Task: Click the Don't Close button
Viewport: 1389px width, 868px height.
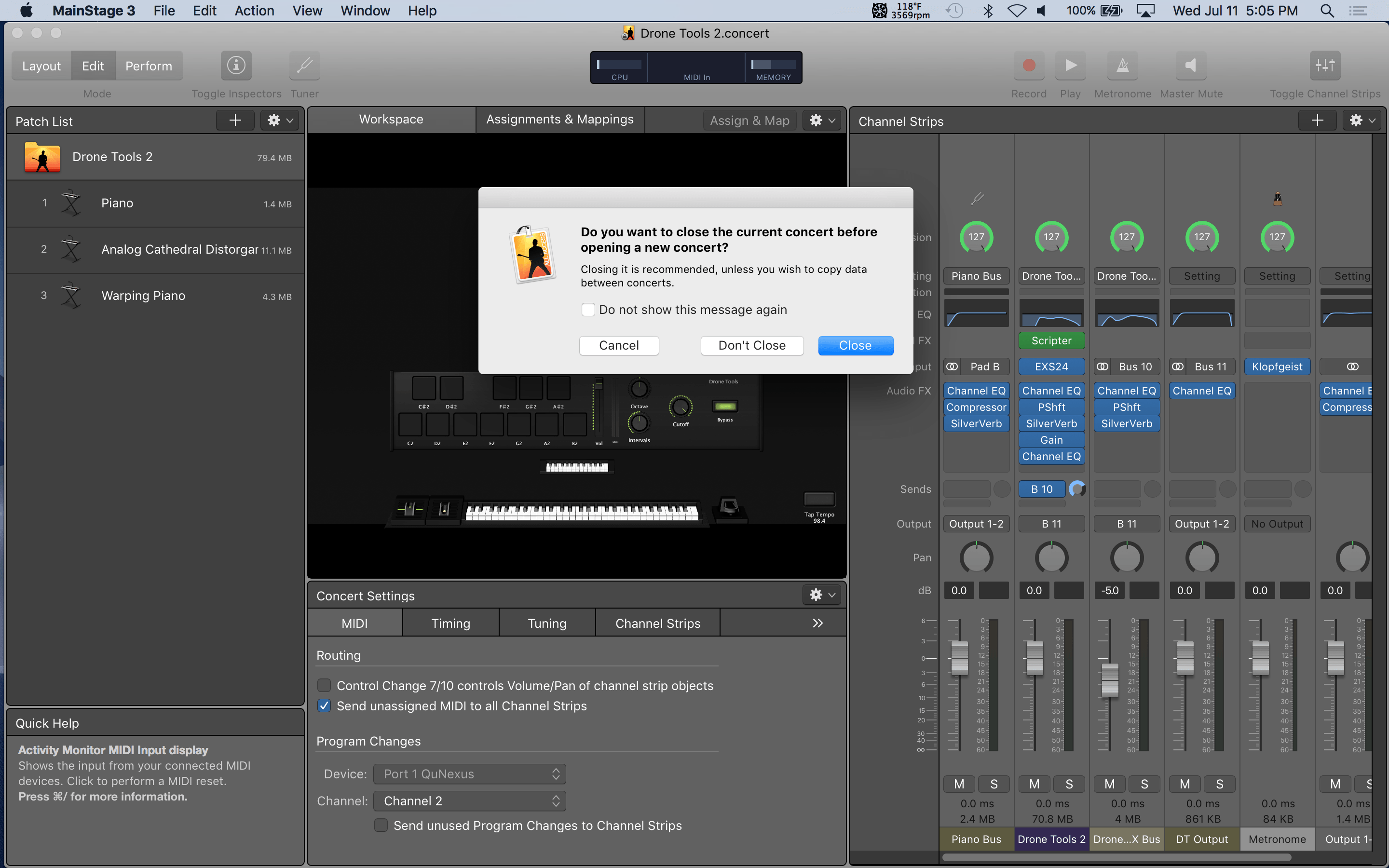Action: tap(752, 345)
